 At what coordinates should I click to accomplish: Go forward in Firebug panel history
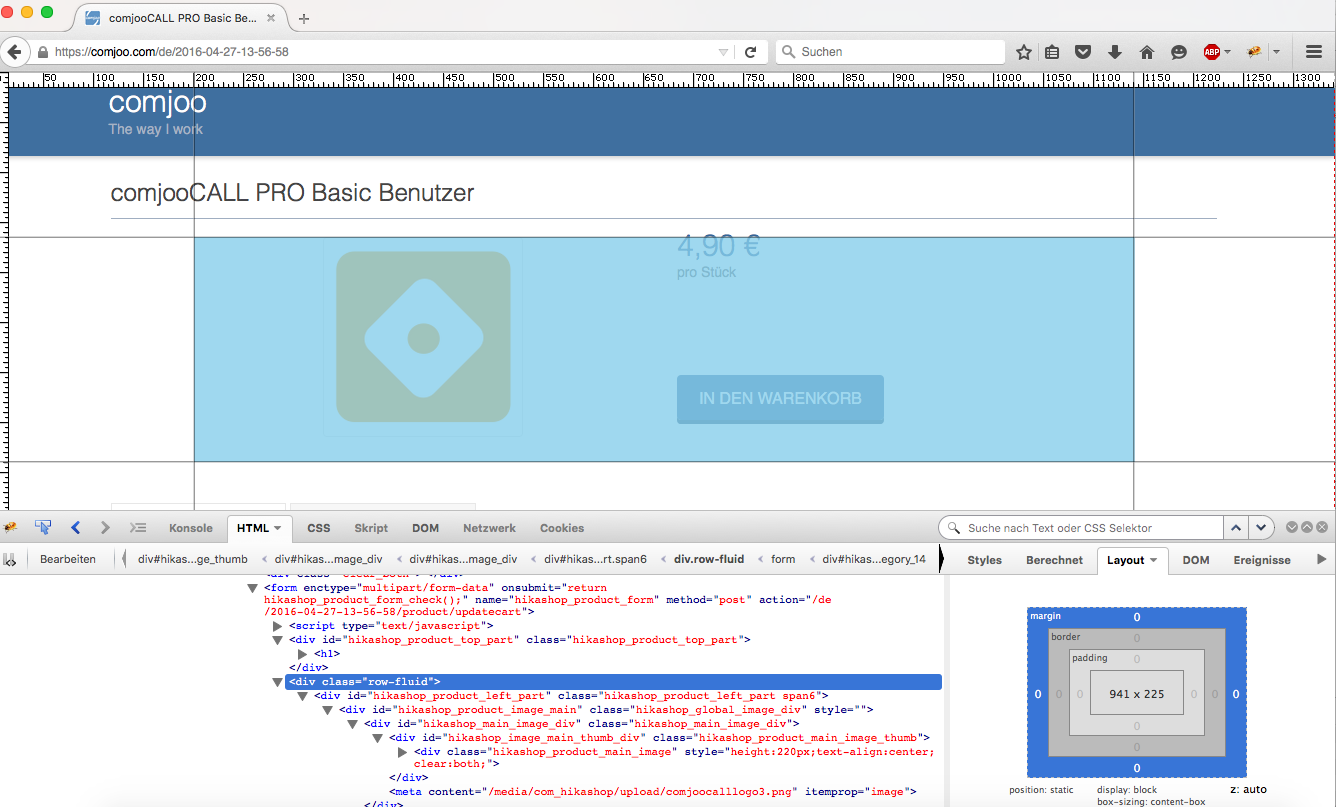tap(105, 528)
